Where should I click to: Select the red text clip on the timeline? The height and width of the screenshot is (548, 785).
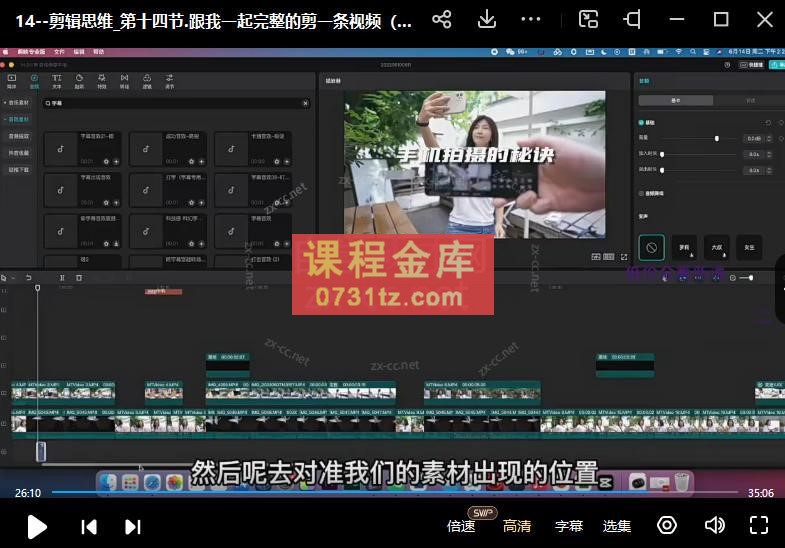163,291
